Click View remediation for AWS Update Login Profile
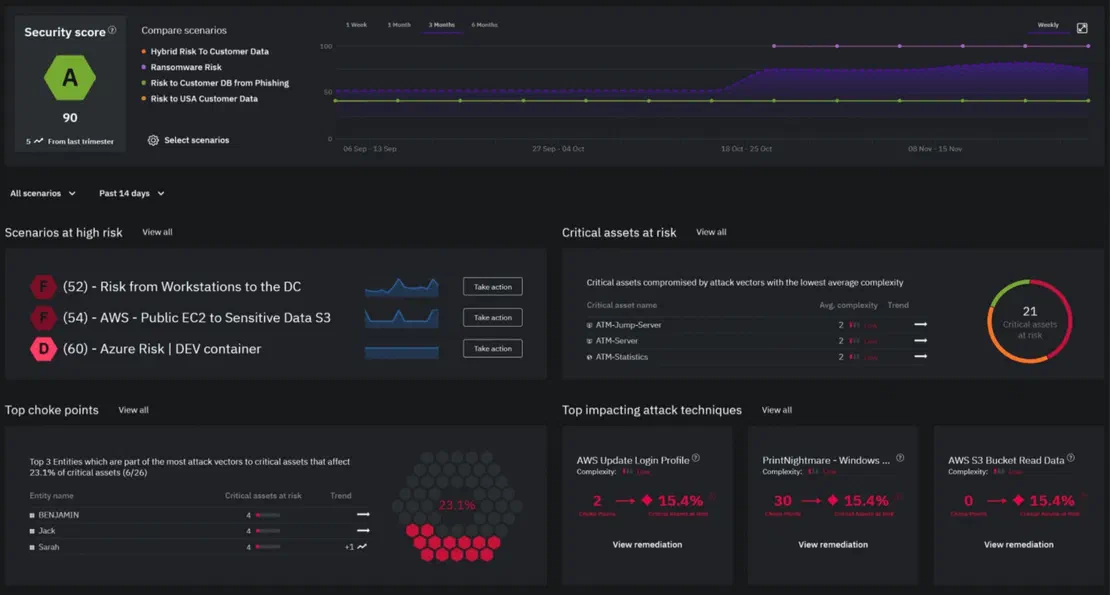The width and height of the screenshot is (1110, 595). [647, 545]
